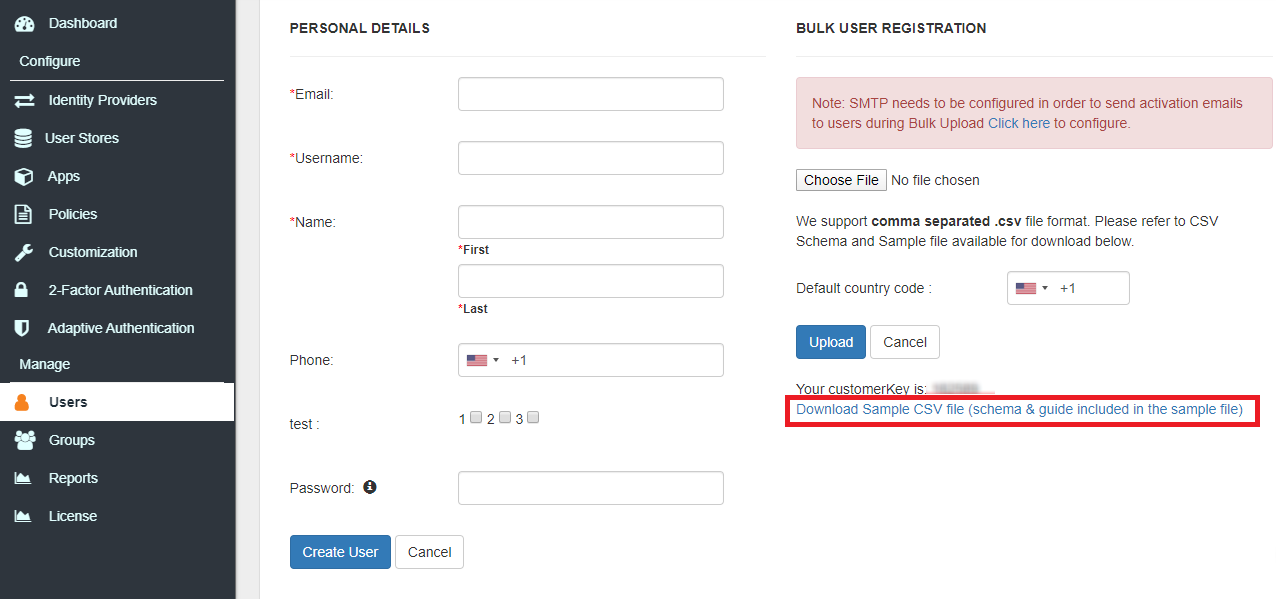Click the Identity Providers arrows icon

point(24,100)
